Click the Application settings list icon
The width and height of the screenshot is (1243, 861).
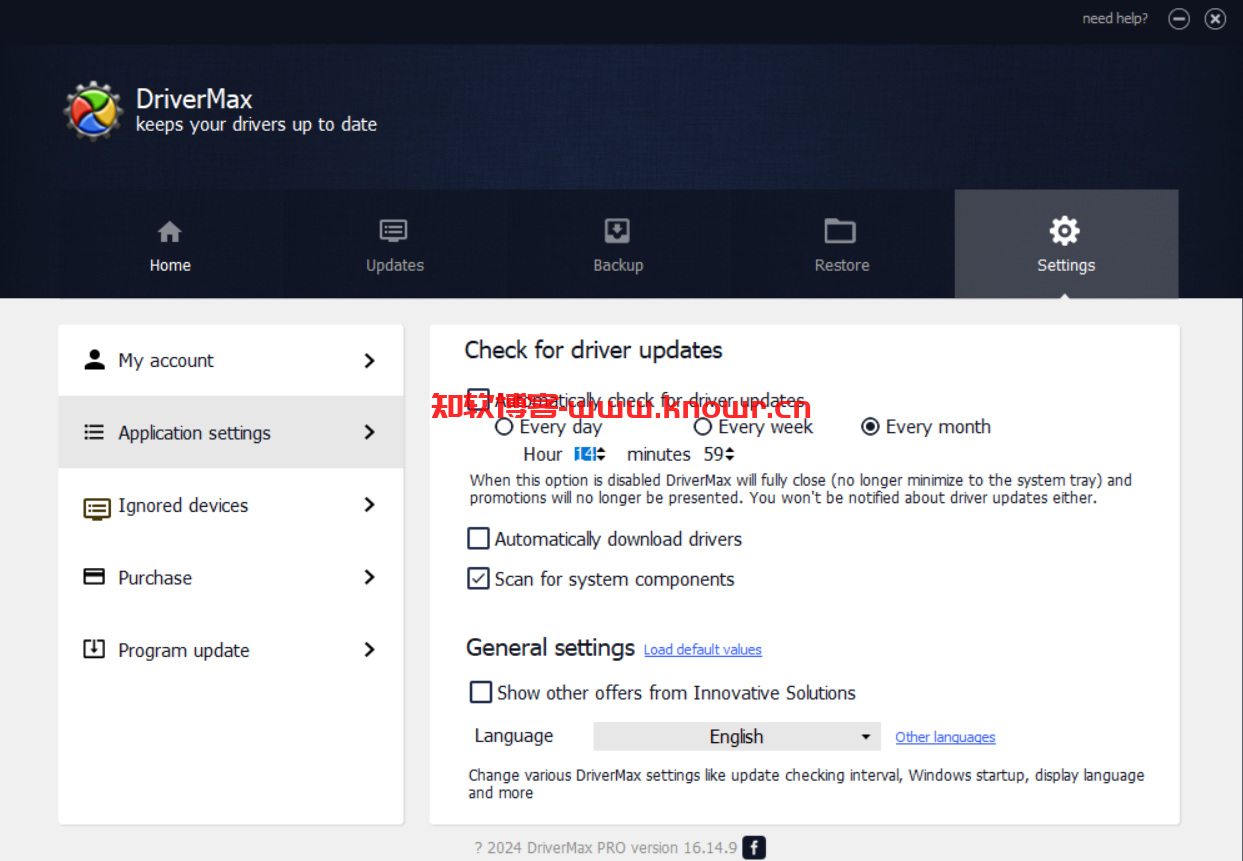tap(94, 432)
